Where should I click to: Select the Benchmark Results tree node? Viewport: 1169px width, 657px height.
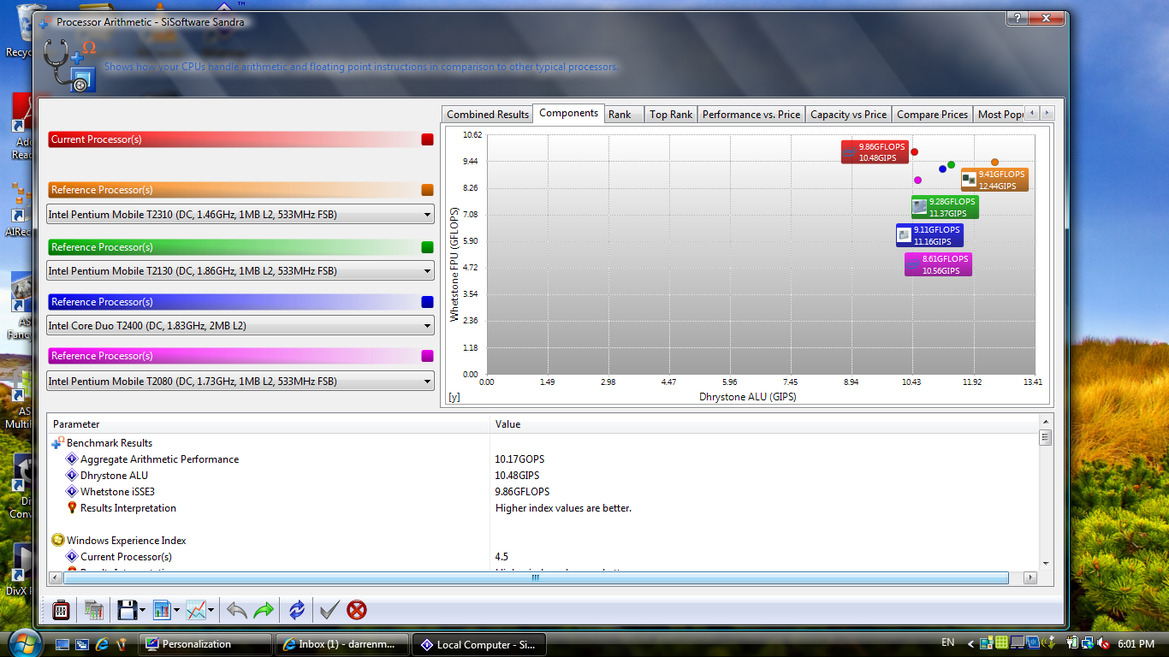(x=109, y=443)
